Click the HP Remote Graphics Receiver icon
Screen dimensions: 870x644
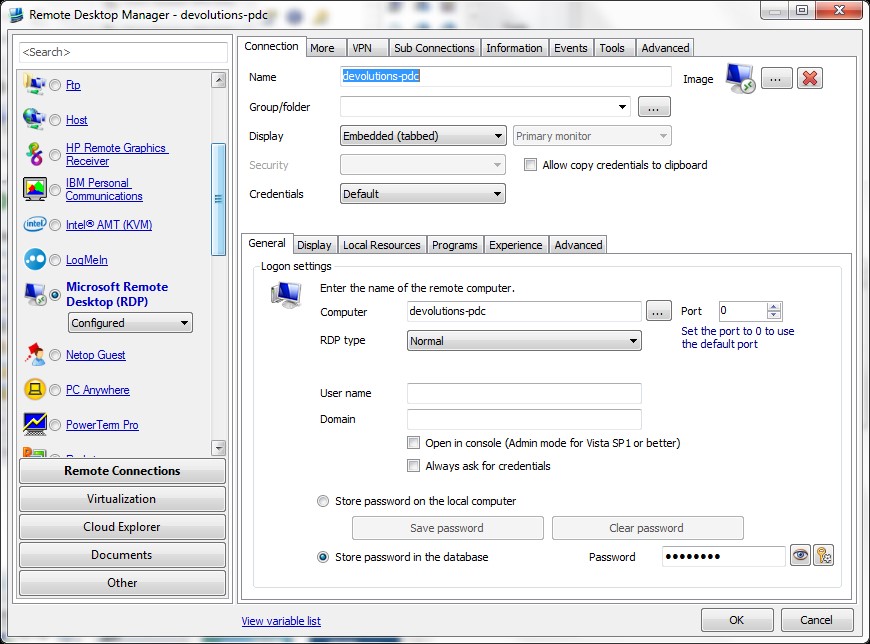(x=35, y=154)
